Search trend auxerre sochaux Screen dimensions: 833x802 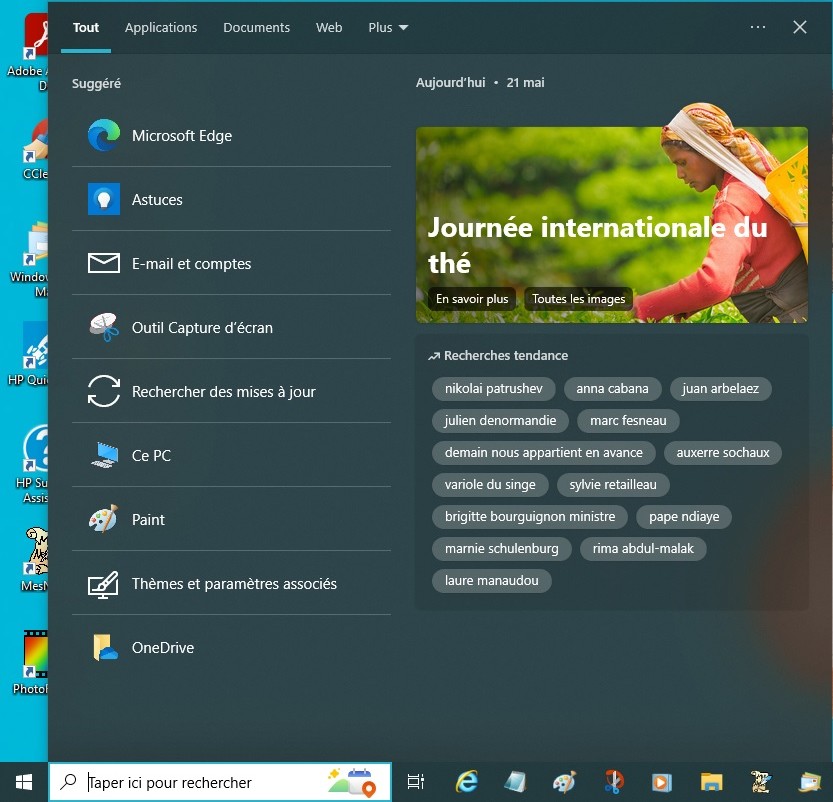click(723, 453)
